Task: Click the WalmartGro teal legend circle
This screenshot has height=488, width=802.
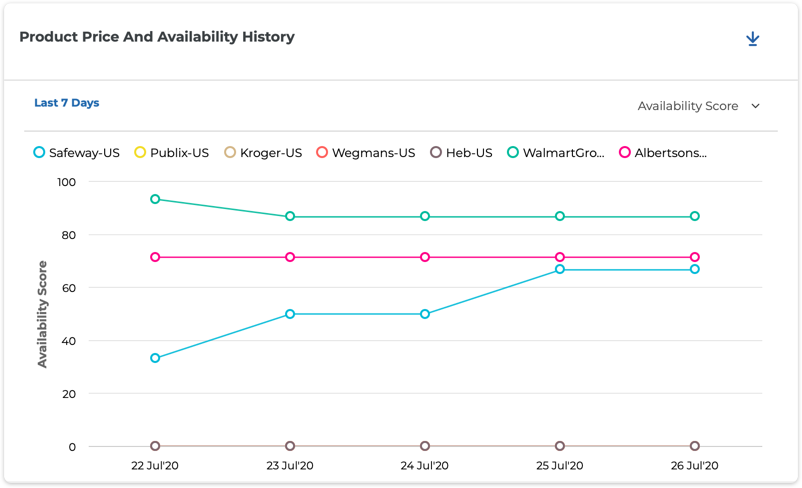Action: (513, 153)
